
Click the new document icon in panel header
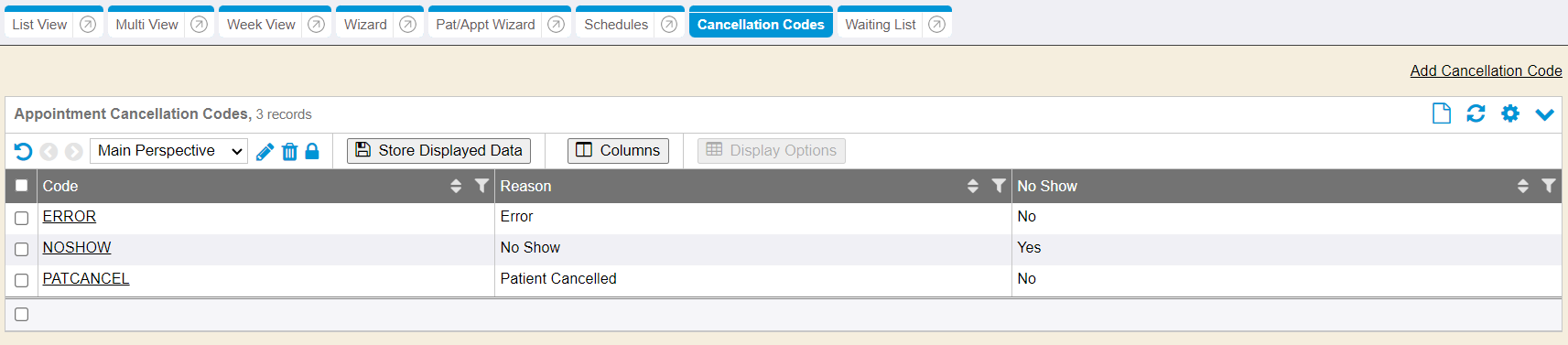[1442, 113]
